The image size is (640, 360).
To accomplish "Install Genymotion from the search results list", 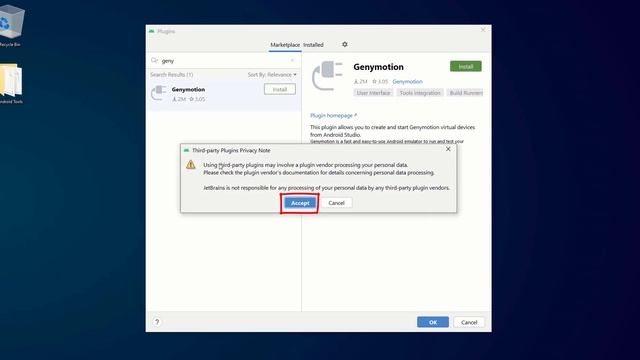I will tap(280, 89).
